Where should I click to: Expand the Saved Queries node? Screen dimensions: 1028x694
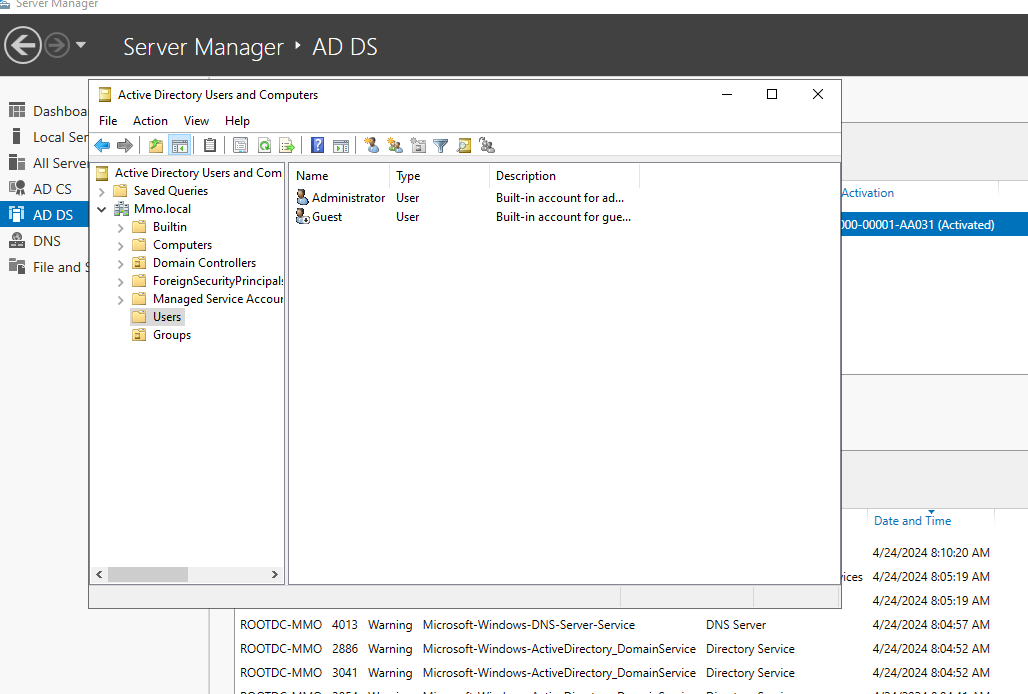[102, 191]
